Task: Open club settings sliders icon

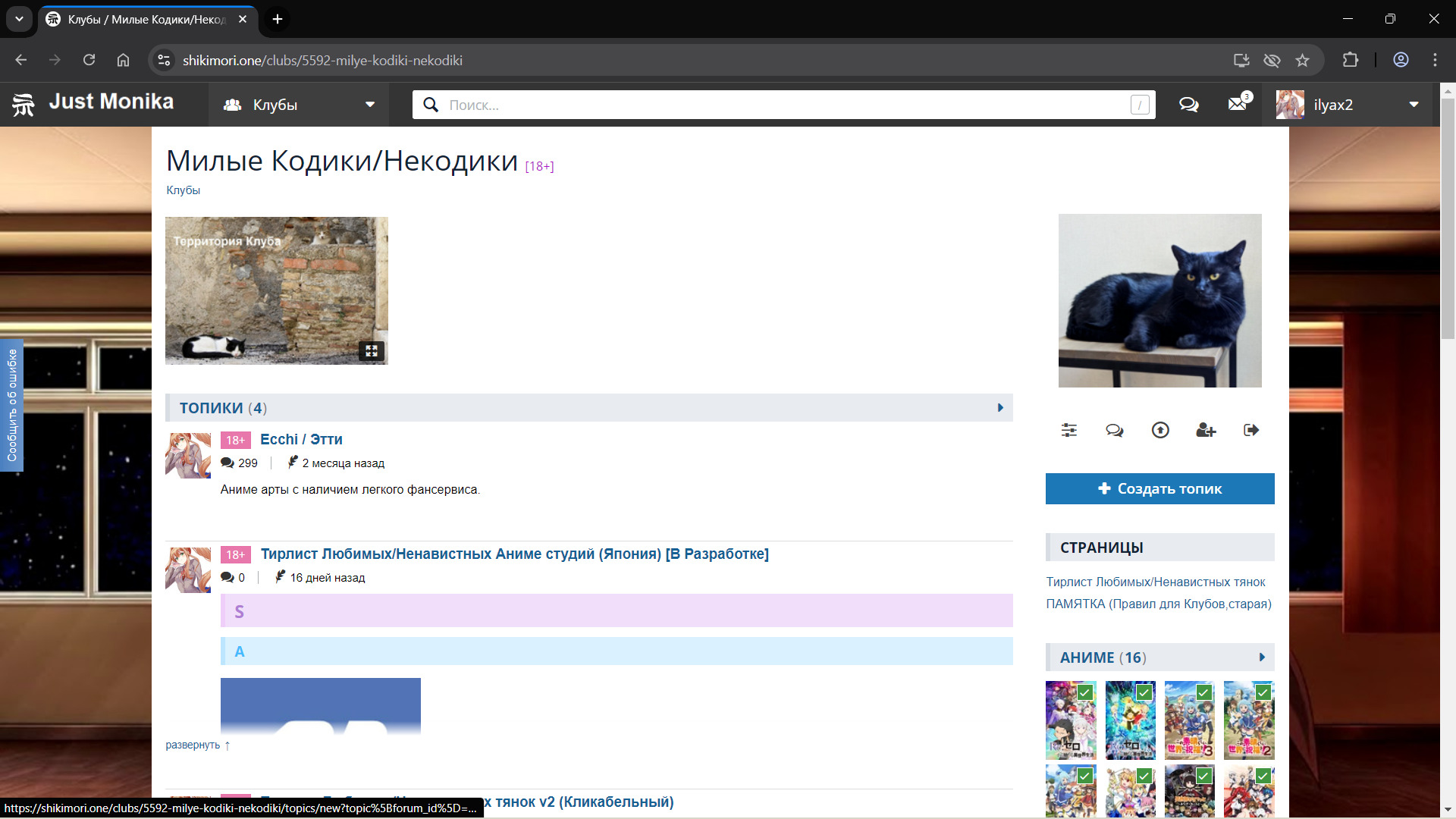Action: coord(1068,430)
